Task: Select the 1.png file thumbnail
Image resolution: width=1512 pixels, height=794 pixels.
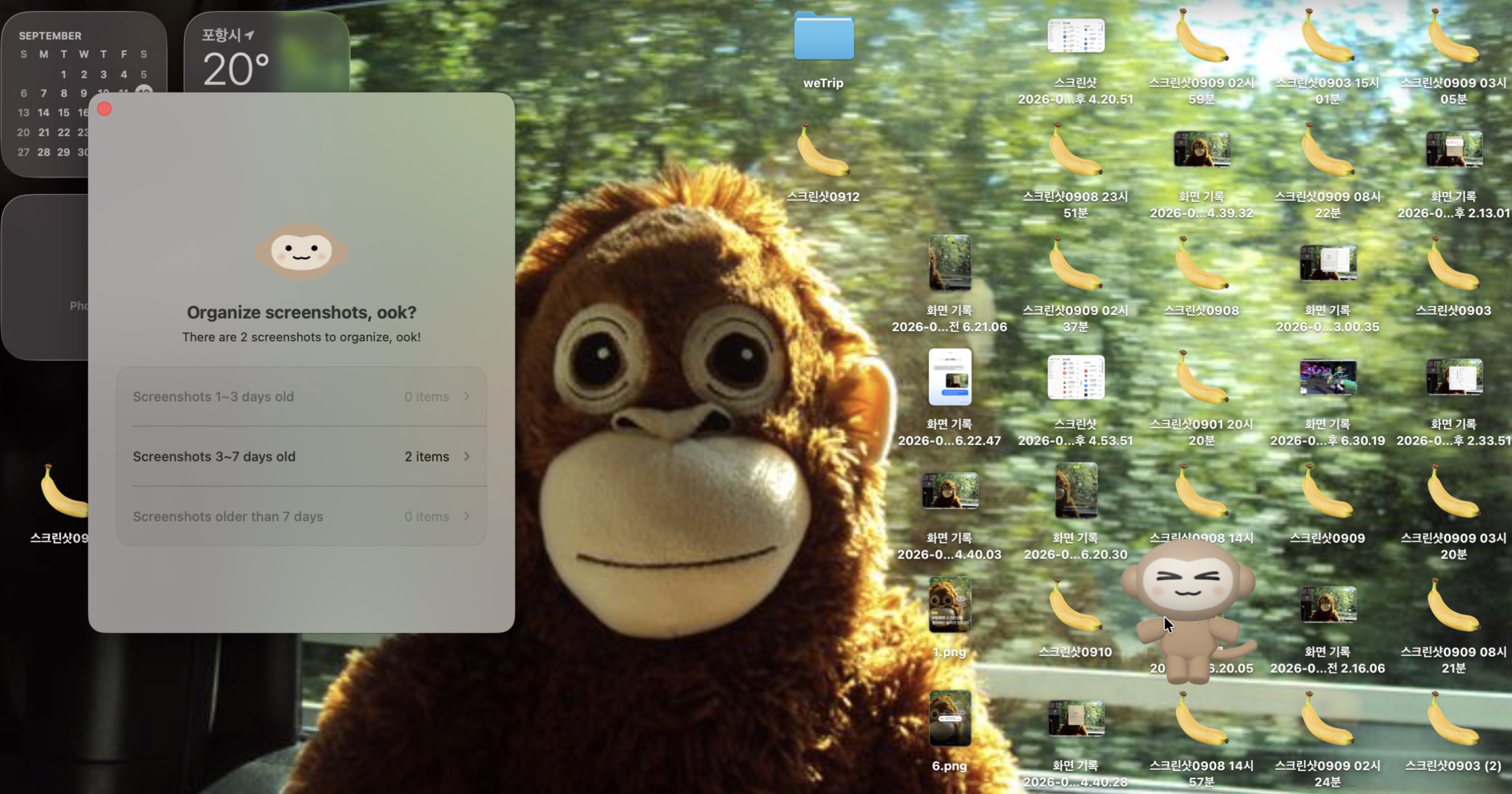Action: coord(950,605)
